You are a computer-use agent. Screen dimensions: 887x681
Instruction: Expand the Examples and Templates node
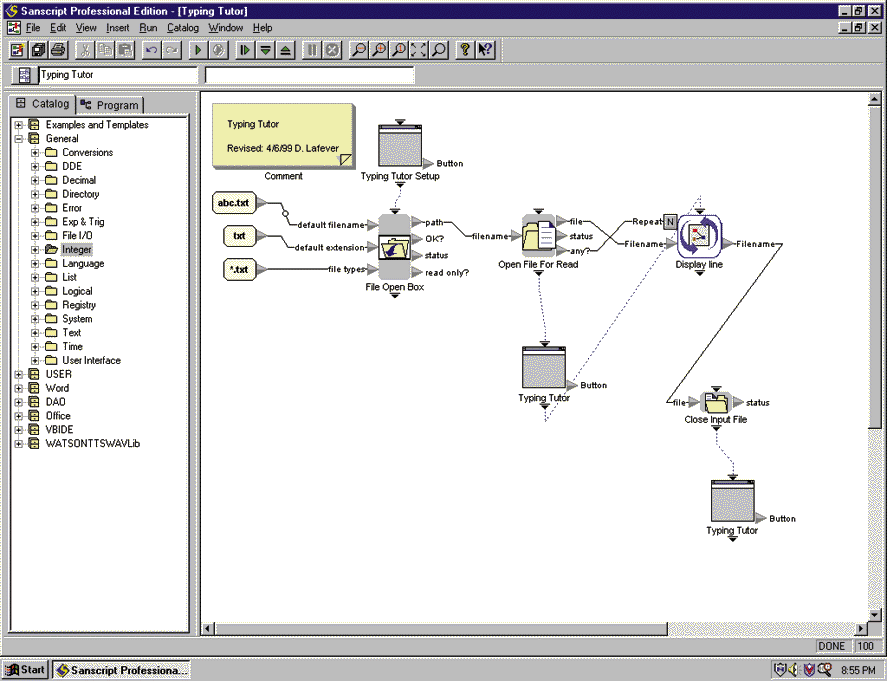[x=18, y=125]
